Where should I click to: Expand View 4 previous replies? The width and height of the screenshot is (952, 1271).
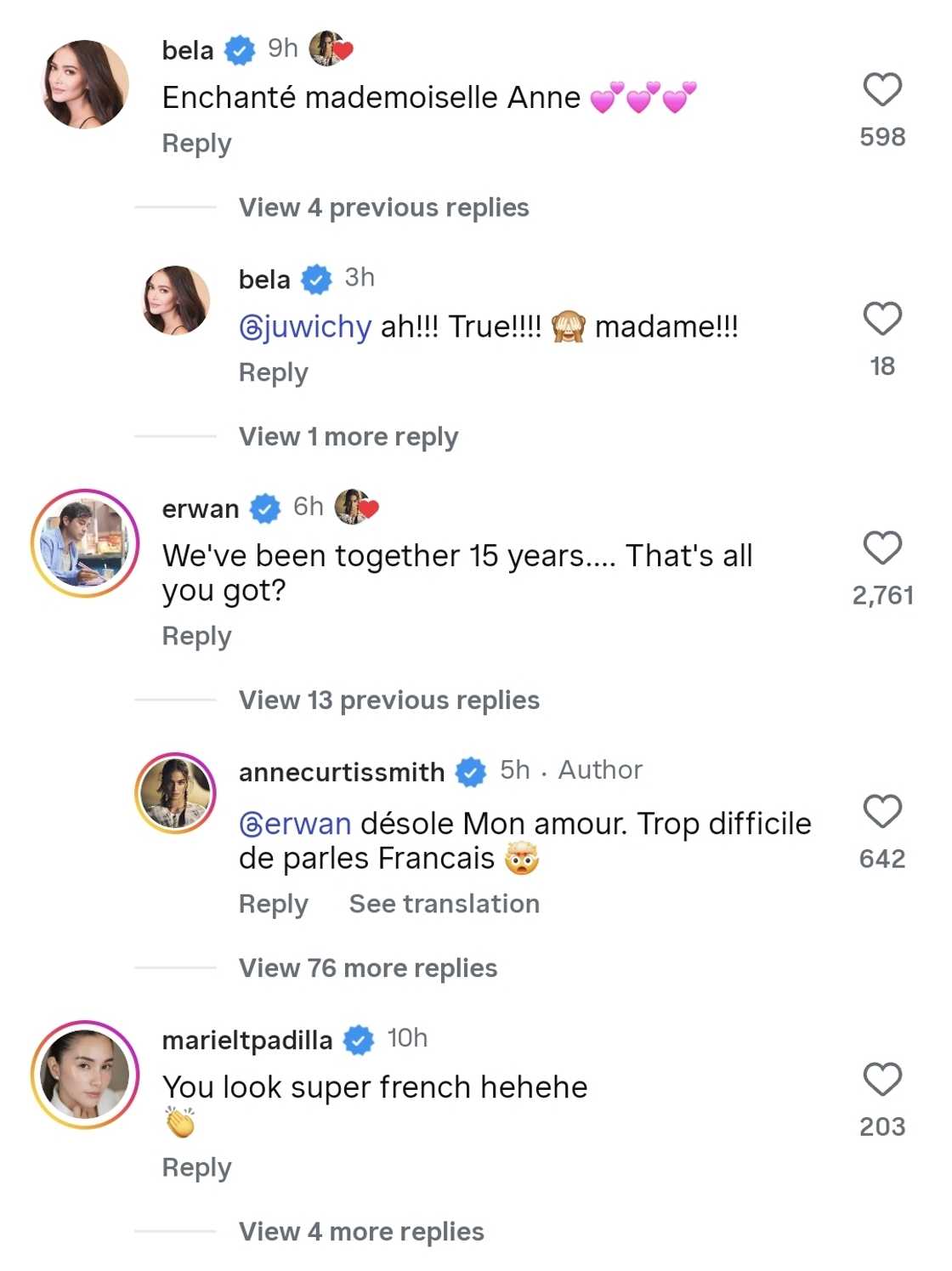[383, 207]
